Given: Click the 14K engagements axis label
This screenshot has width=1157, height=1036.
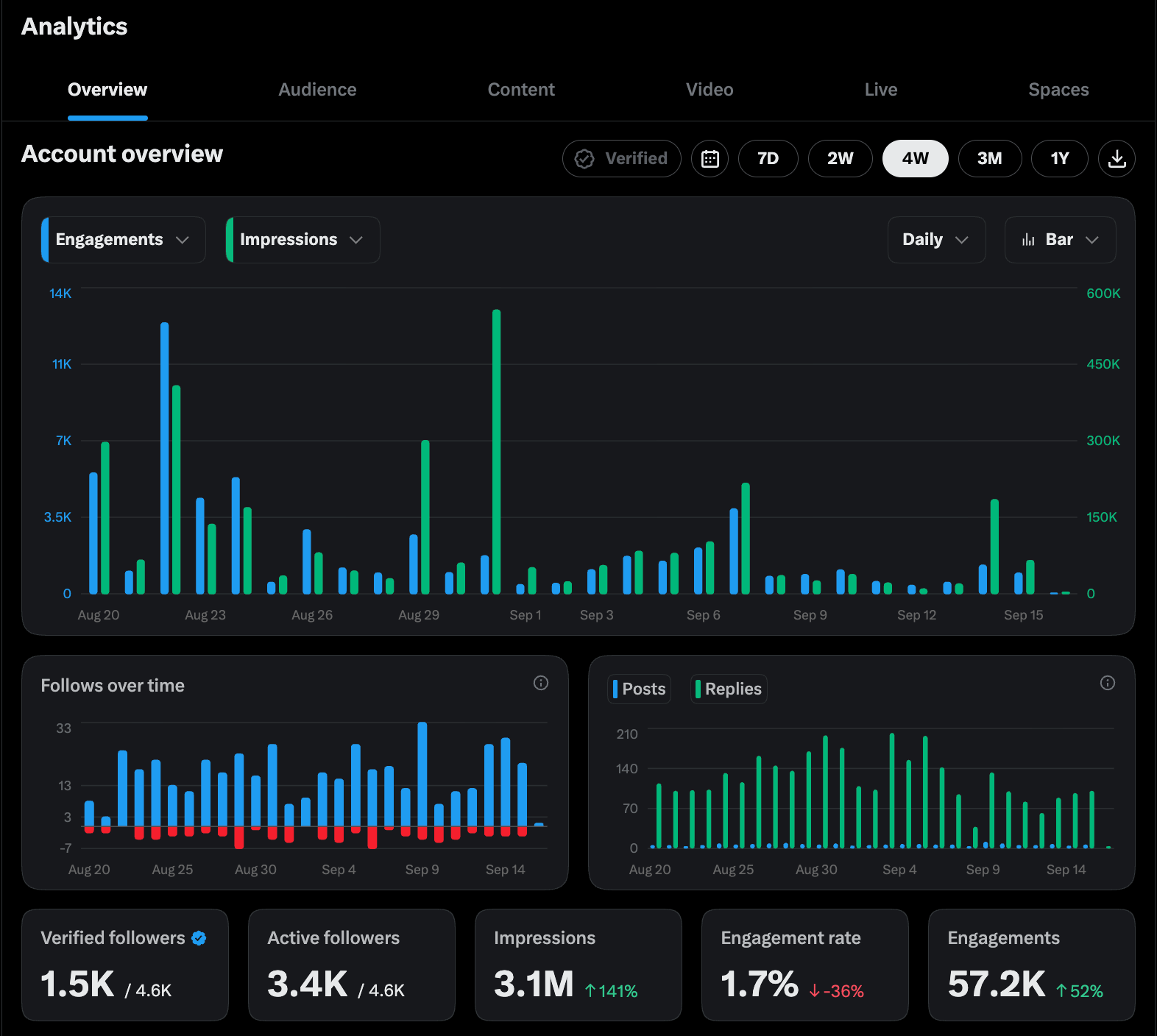Looking at the screenshot, I should coord(60,294).
